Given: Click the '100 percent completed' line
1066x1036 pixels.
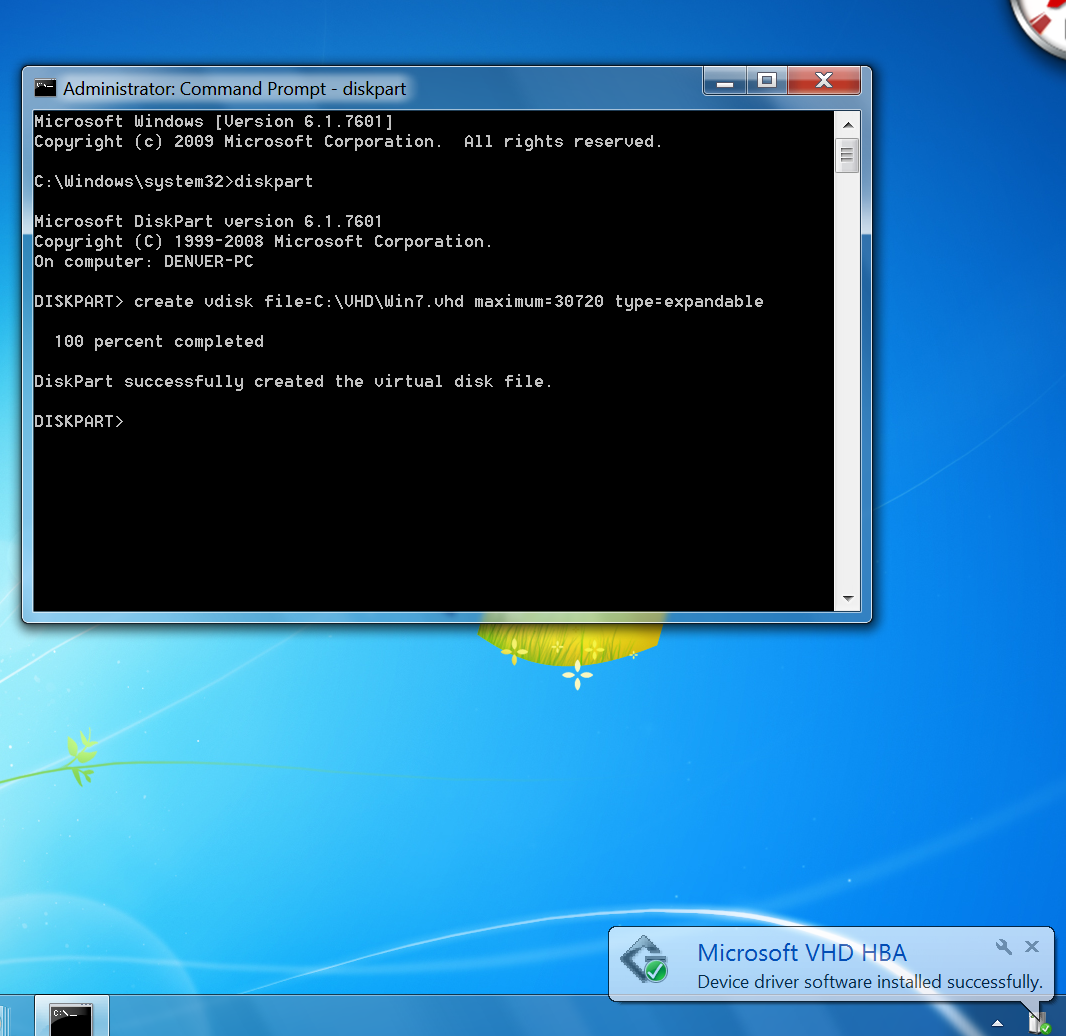Looking at the screenshot, I should pyautogui.click(x=158, y=341).
